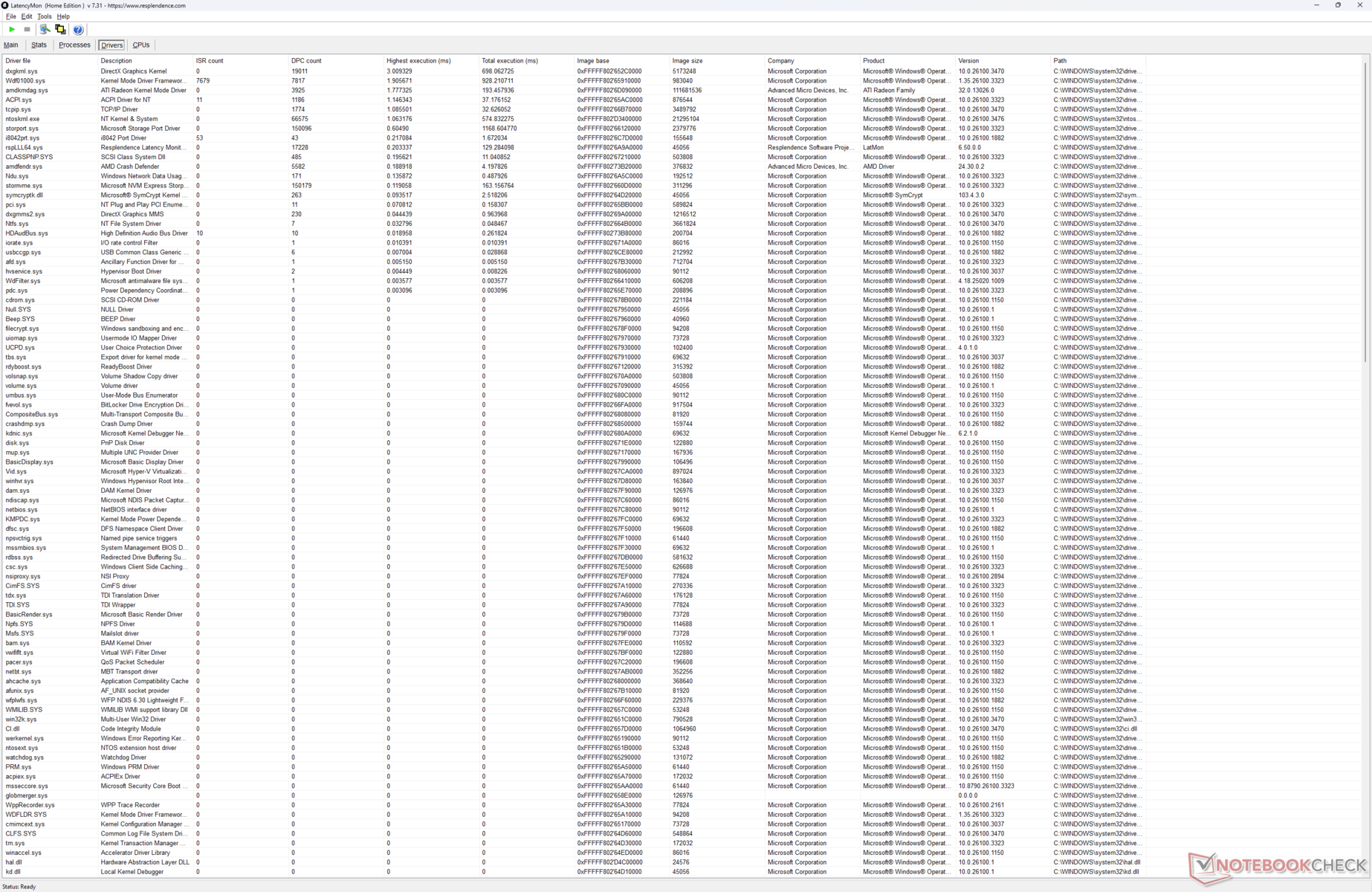The width and height of the screenshot is (1372, 892).
Task: Sort by Highest execution (ms) column header
Action: tap(431, 61)
